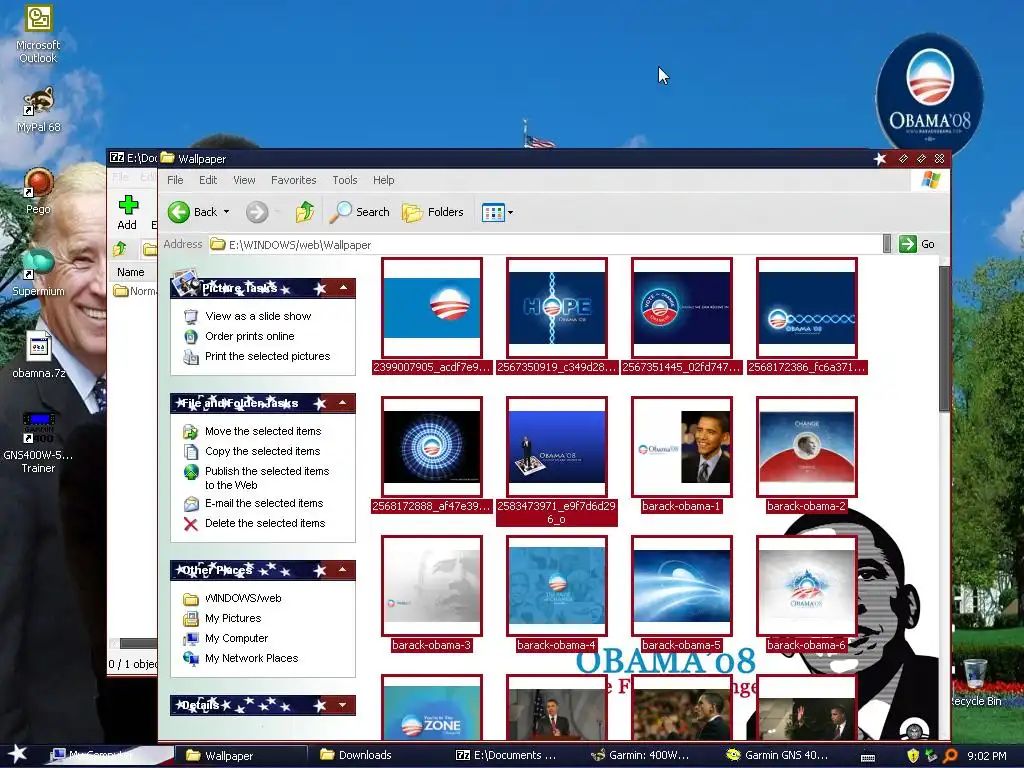Screen dimensions: 1024x768
Task: Click the Go button next to address
Action: coord(918,244)
